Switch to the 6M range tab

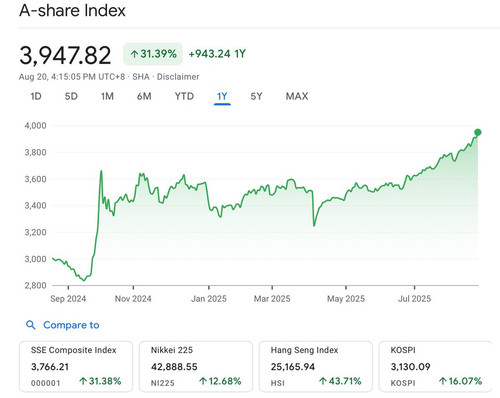(x=144, y=96)
